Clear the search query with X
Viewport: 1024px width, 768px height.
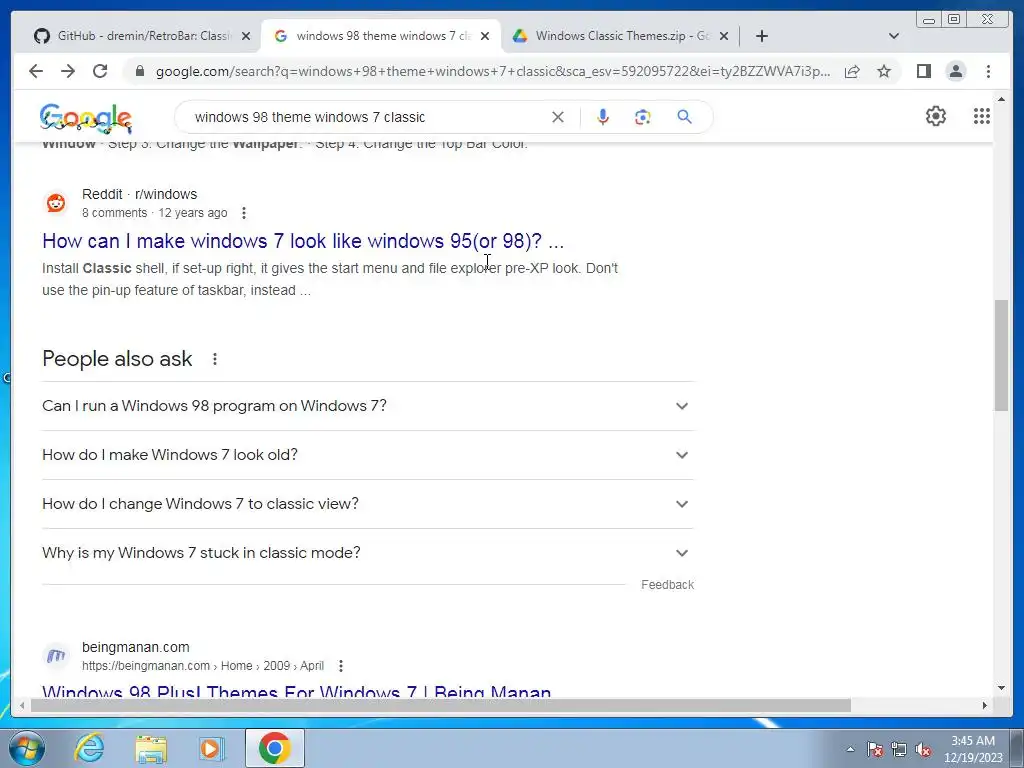tap(558, 117)
